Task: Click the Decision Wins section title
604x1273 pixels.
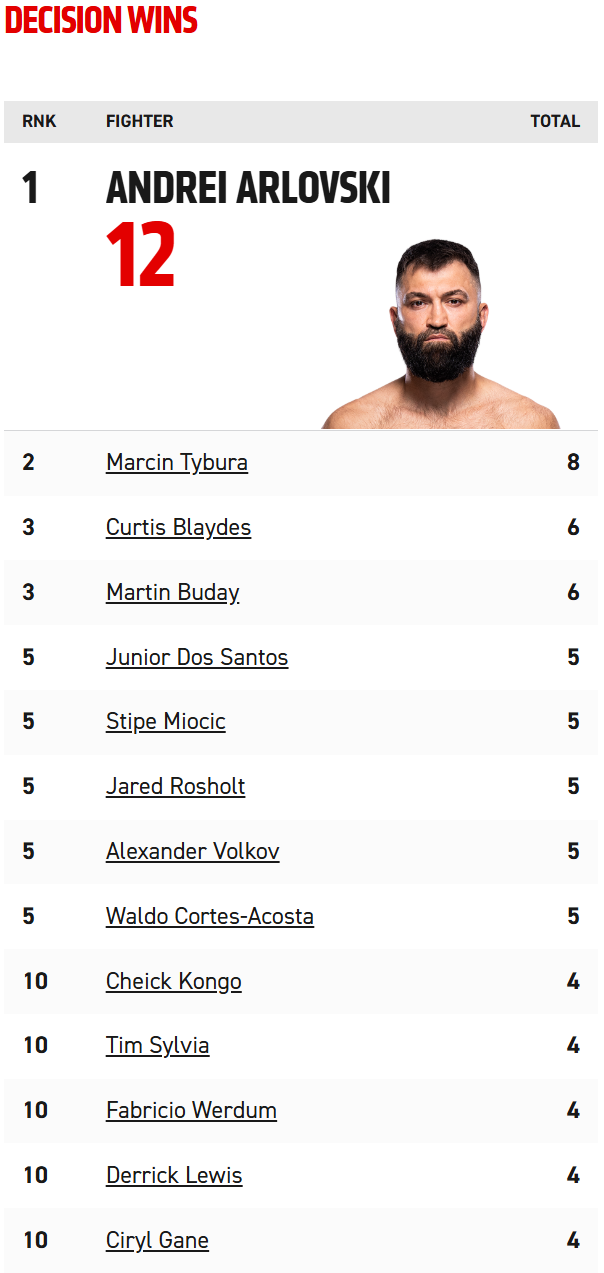Action: [x=101, y=20]
